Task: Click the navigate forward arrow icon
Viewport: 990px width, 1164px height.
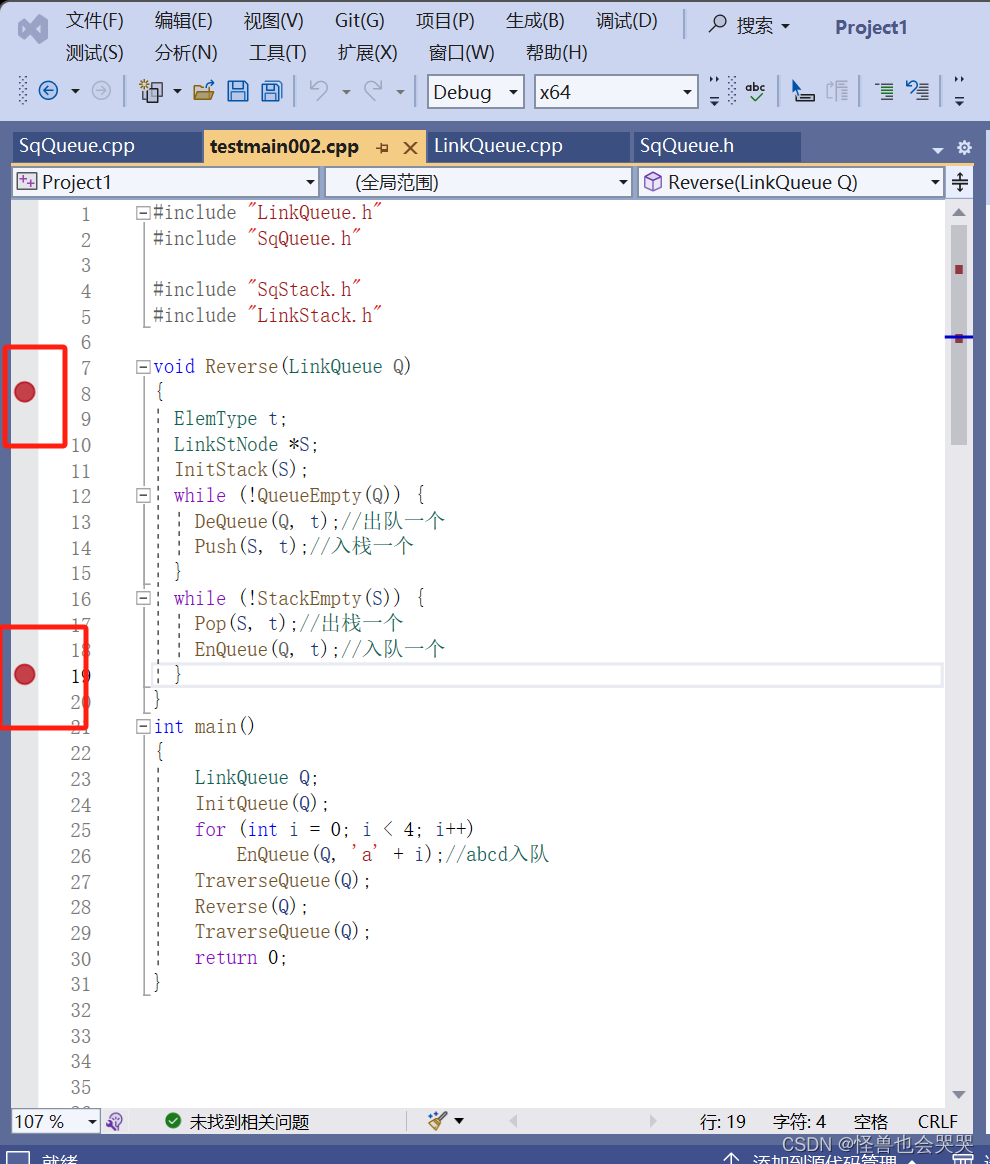Action: tap(101, 91)
